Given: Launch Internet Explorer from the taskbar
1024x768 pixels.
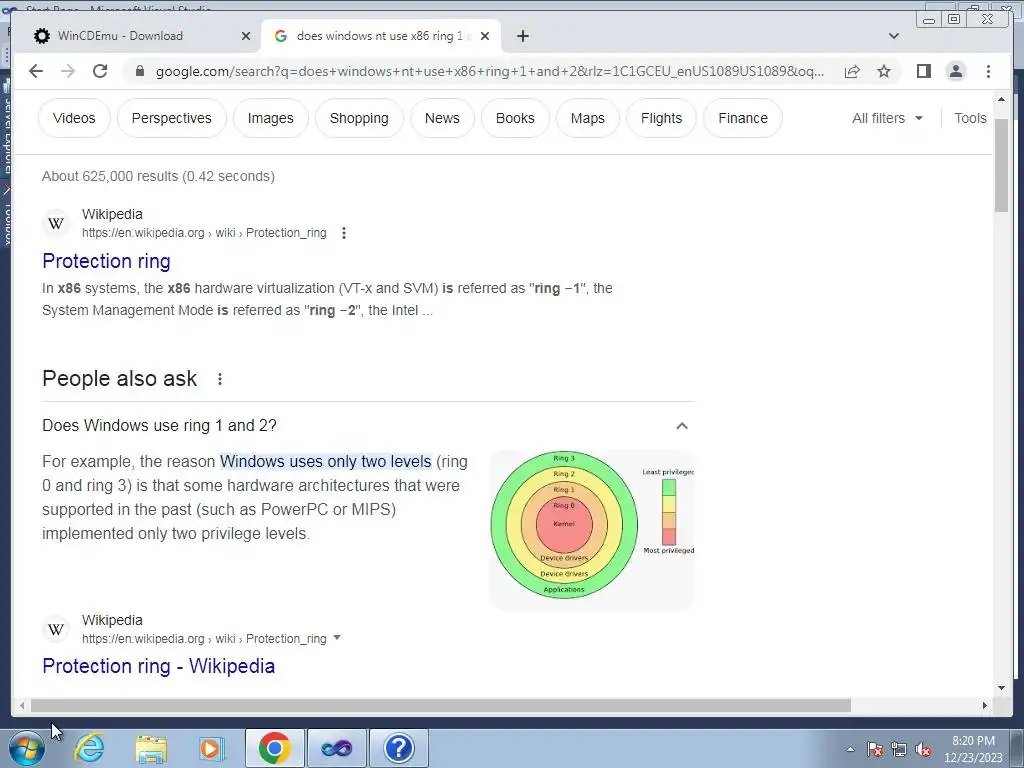Looking at the screenshot, I should click(x=89, y=748).
